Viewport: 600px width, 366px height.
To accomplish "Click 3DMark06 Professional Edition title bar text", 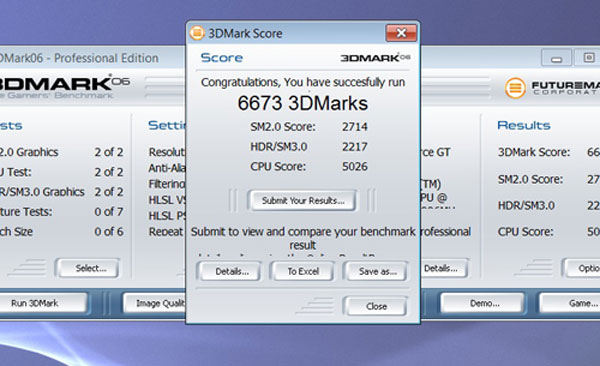I will click(79, 58).
